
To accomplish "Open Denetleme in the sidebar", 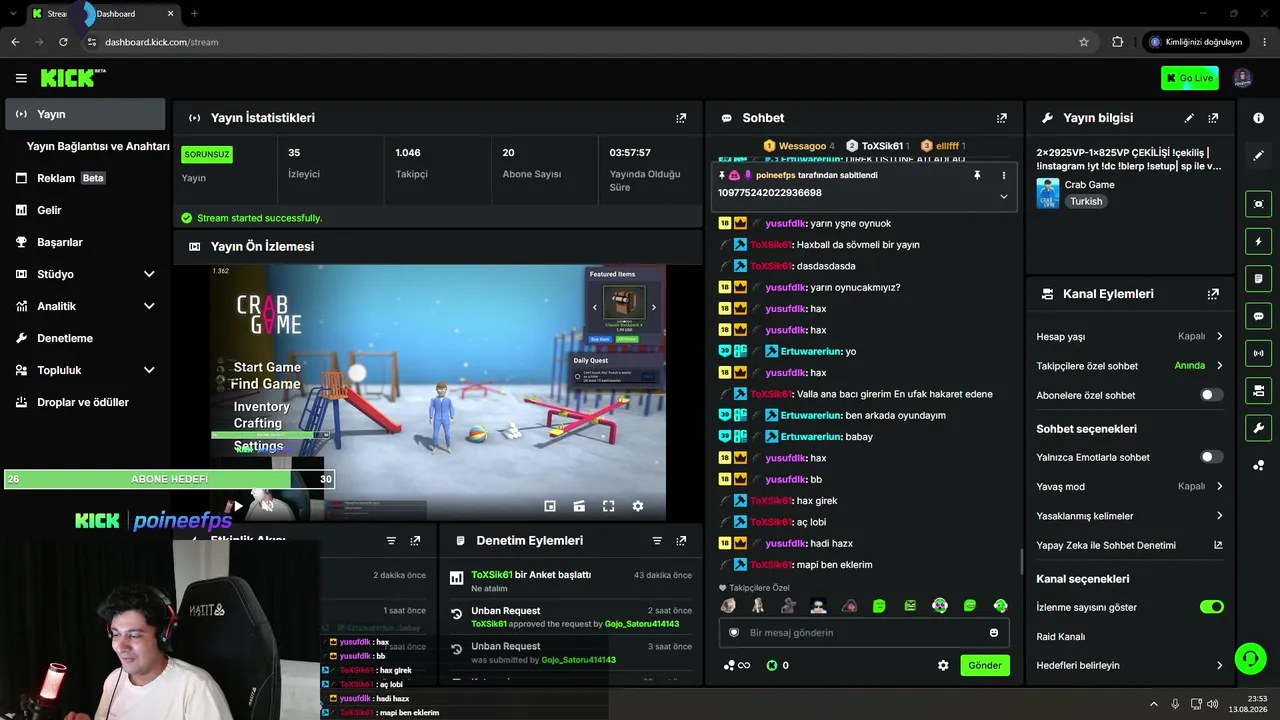I will click(85, 338).
